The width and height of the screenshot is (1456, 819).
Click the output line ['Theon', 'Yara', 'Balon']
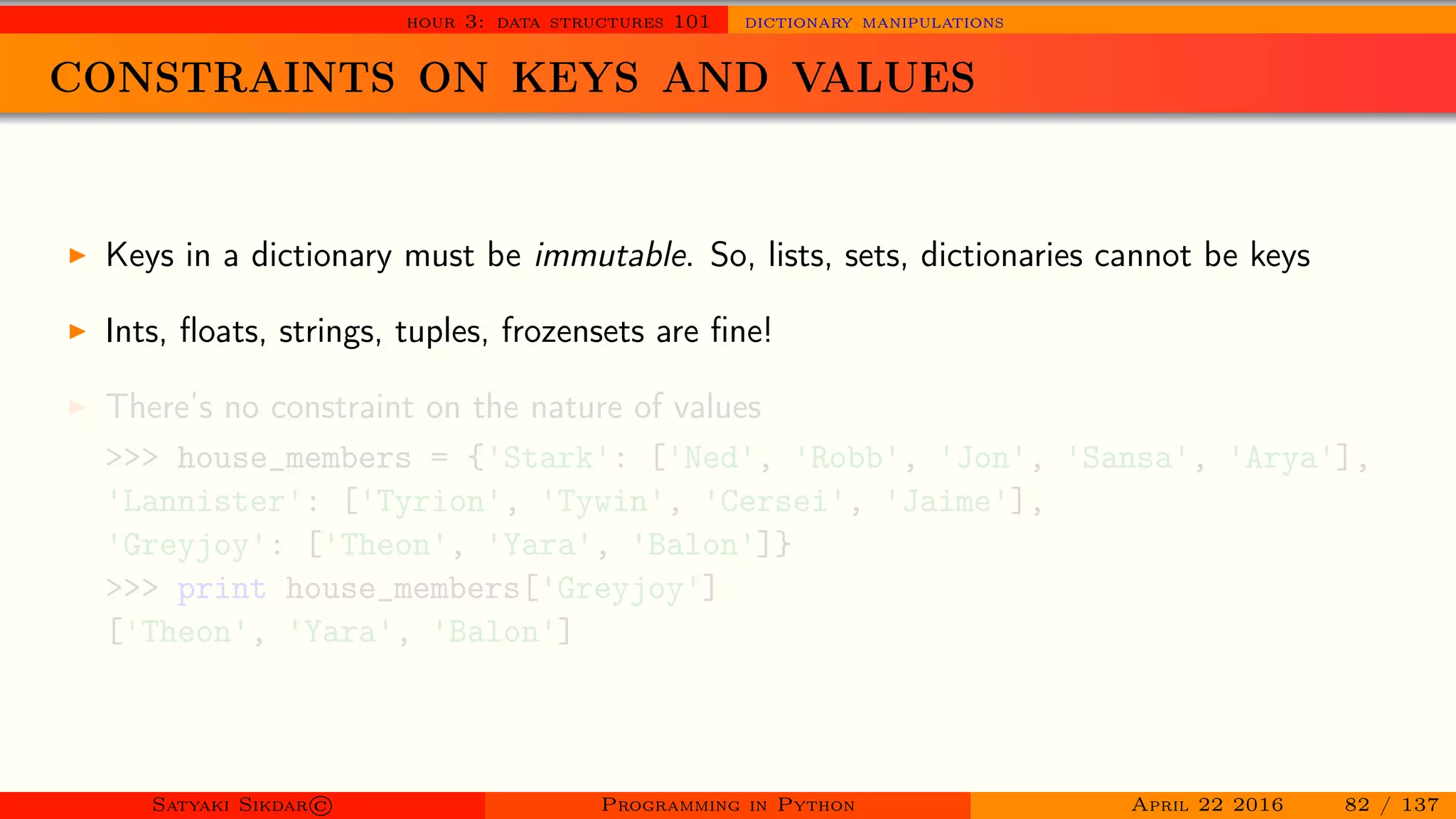tap(340, 632)
